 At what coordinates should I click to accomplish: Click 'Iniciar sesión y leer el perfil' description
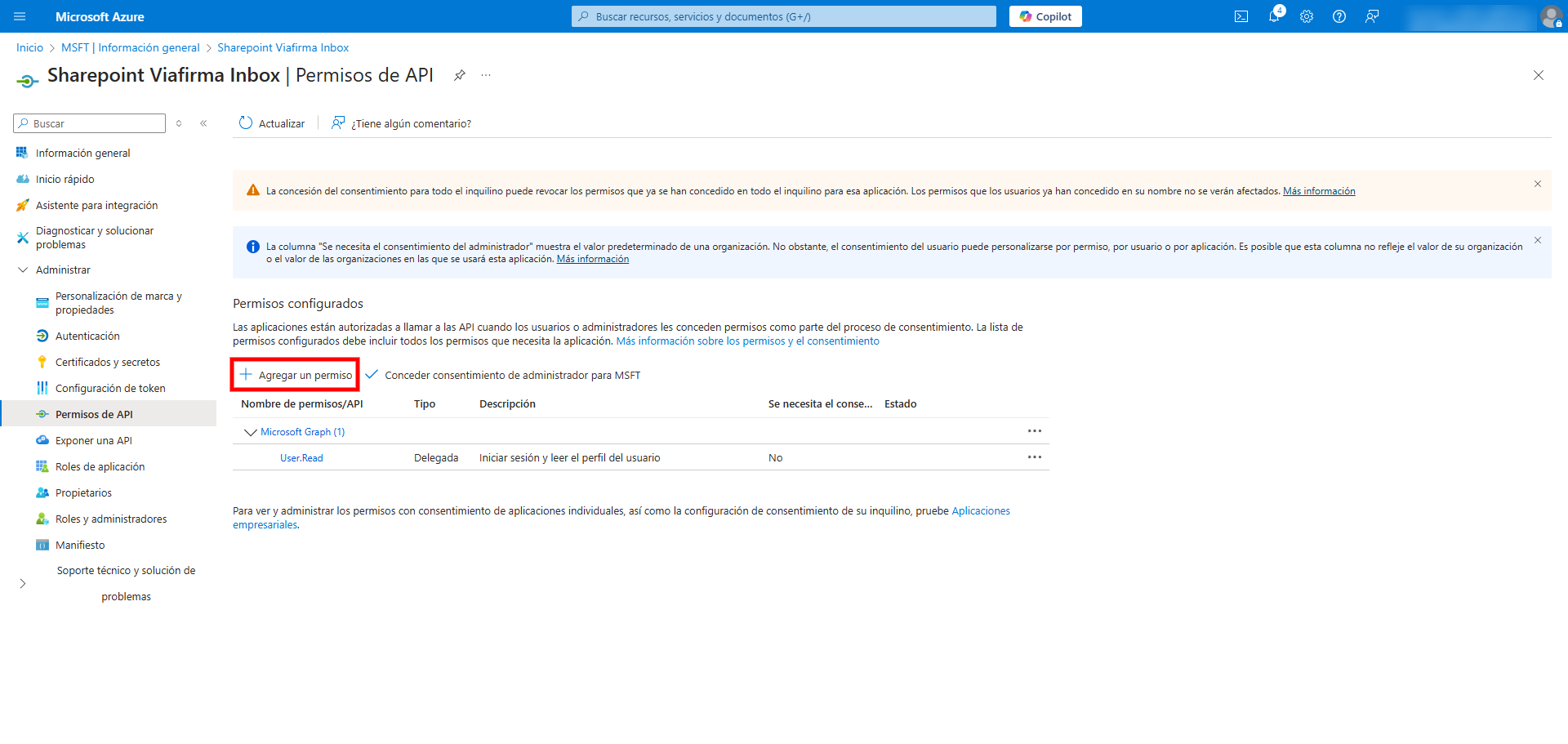pyautogui.click(x=570, y=458)
